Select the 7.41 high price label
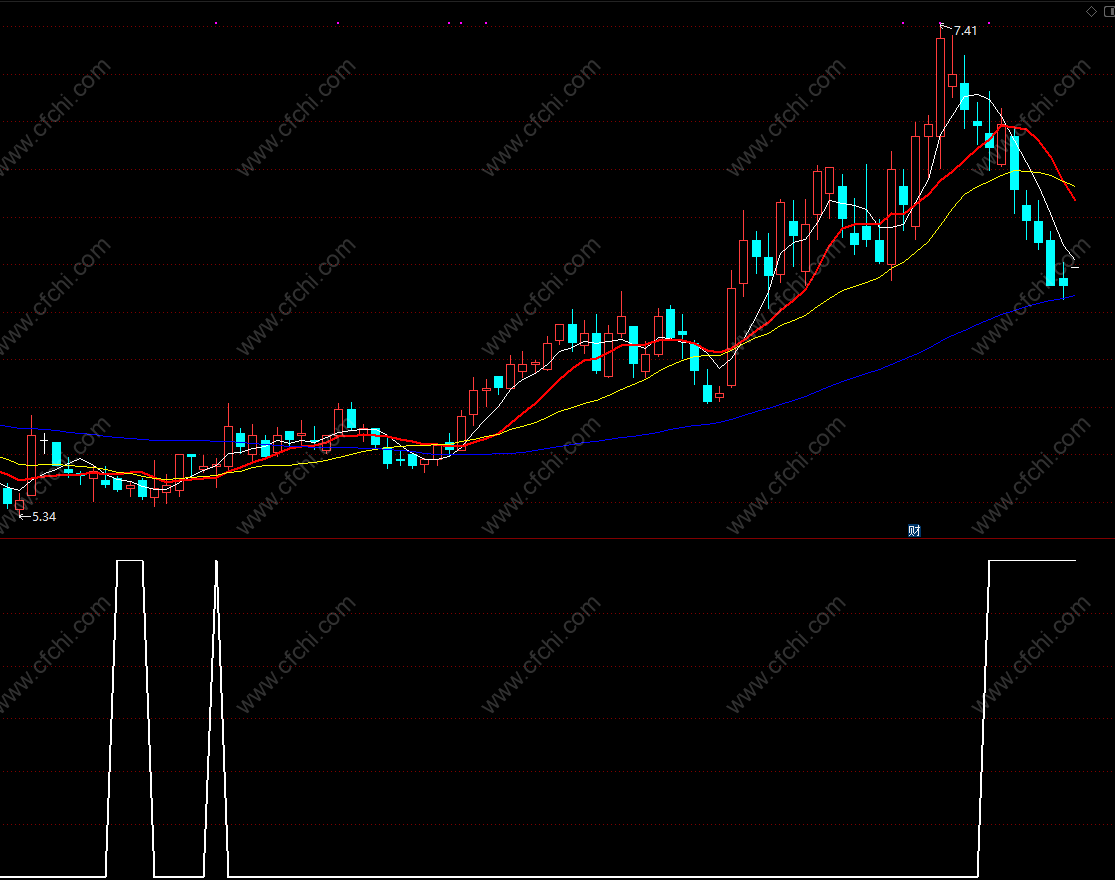This screenshot has width=1115, height=880. [x=965, y=31]
